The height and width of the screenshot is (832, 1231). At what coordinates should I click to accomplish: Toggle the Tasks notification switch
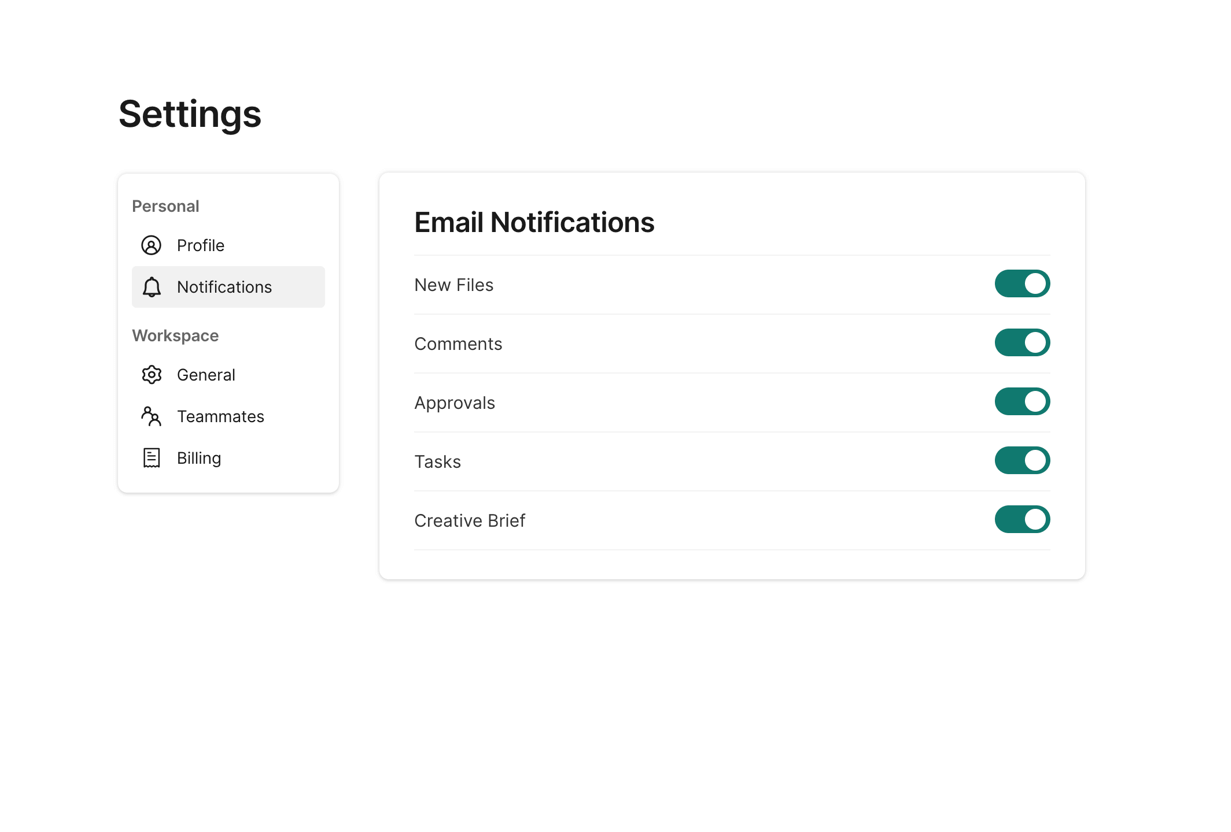(1022, 461)
